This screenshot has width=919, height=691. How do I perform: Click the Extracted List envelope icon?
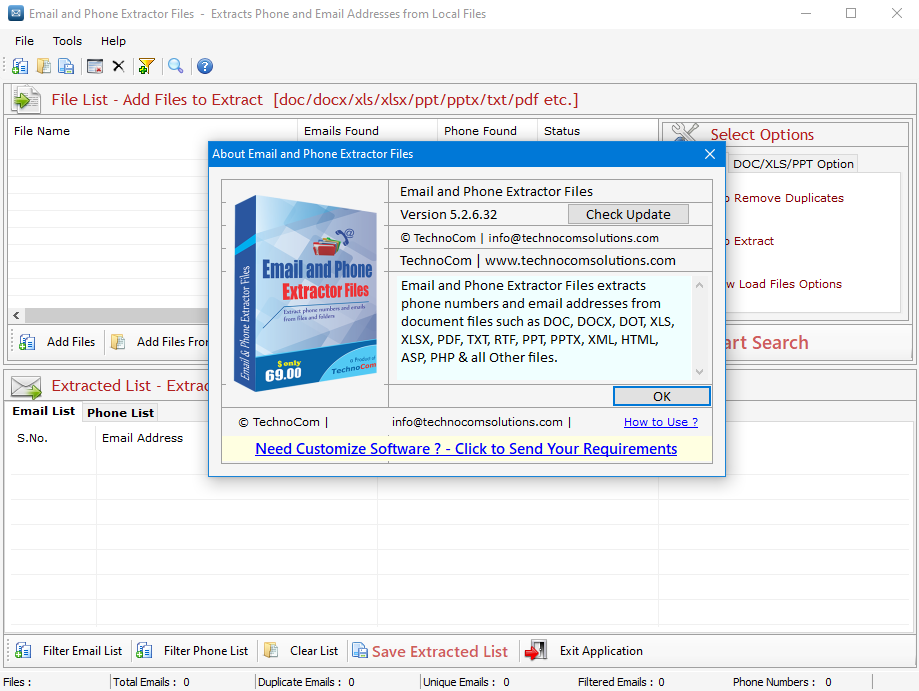pyautogui.click(x=26, y=387)
